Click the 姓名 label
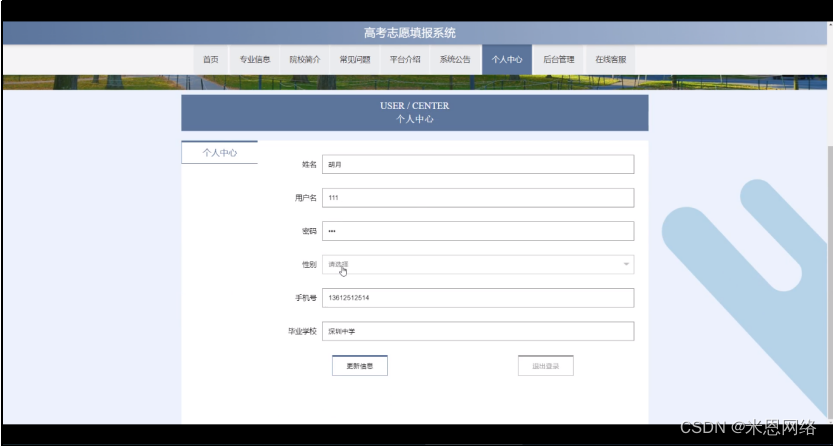Screen dimensions: 833x446 [309, 165]
